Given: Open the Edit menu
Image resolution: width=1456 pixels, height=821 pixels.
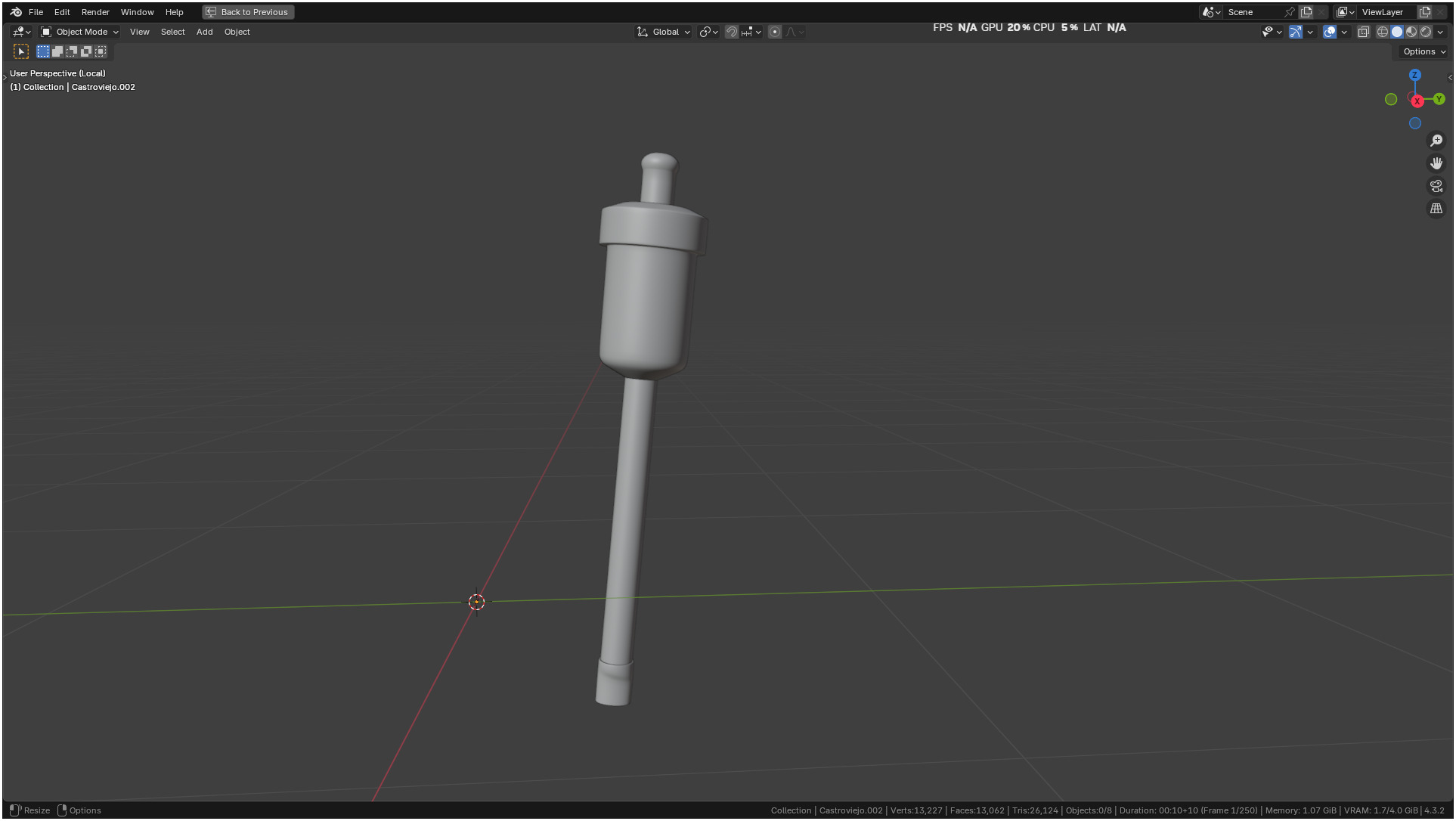Looking at the screenshot, I should coord(62,12).
